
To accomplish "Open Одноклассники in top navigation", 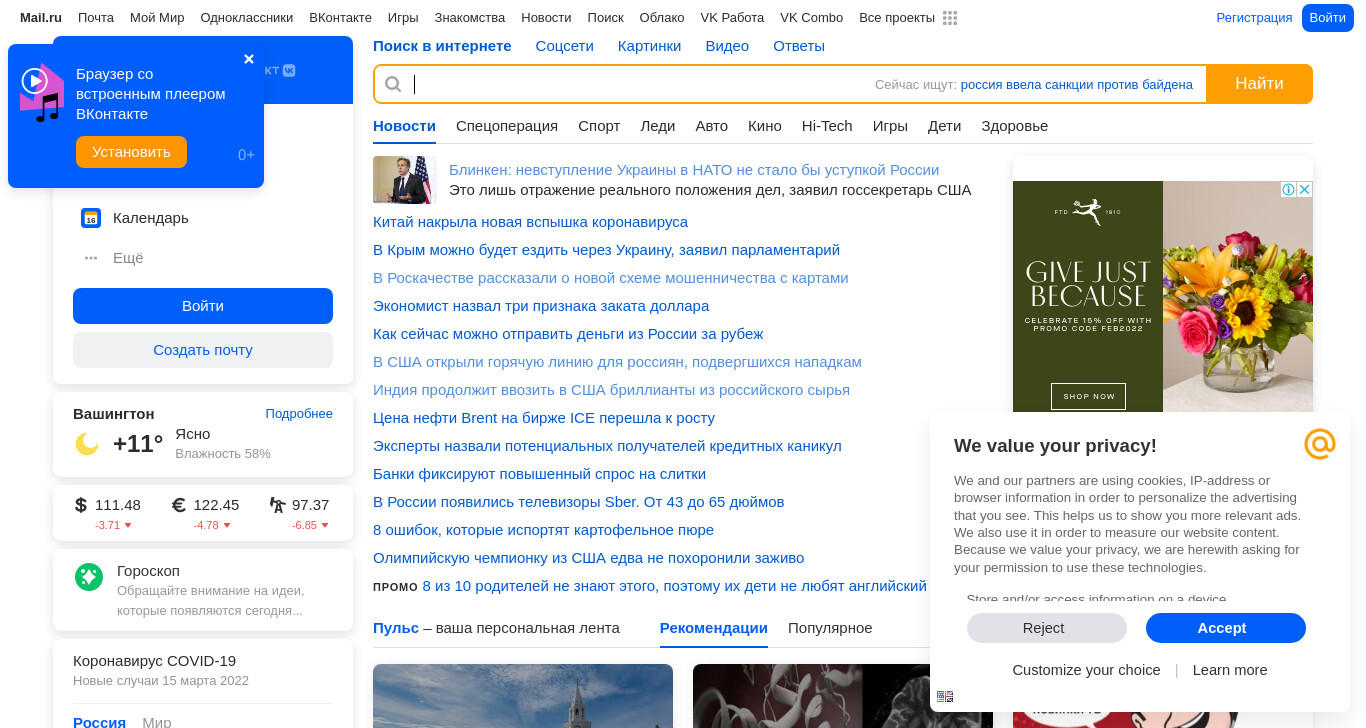I will point(247,18).
